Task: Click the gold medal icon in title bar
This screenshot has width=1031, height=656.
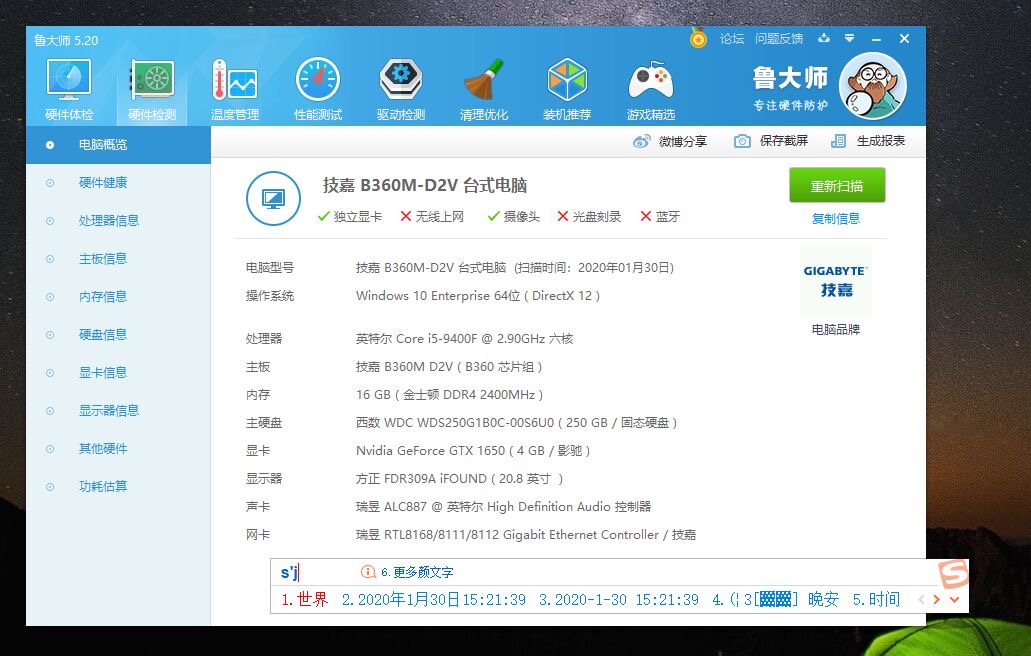Action: (x=698, y=38)
